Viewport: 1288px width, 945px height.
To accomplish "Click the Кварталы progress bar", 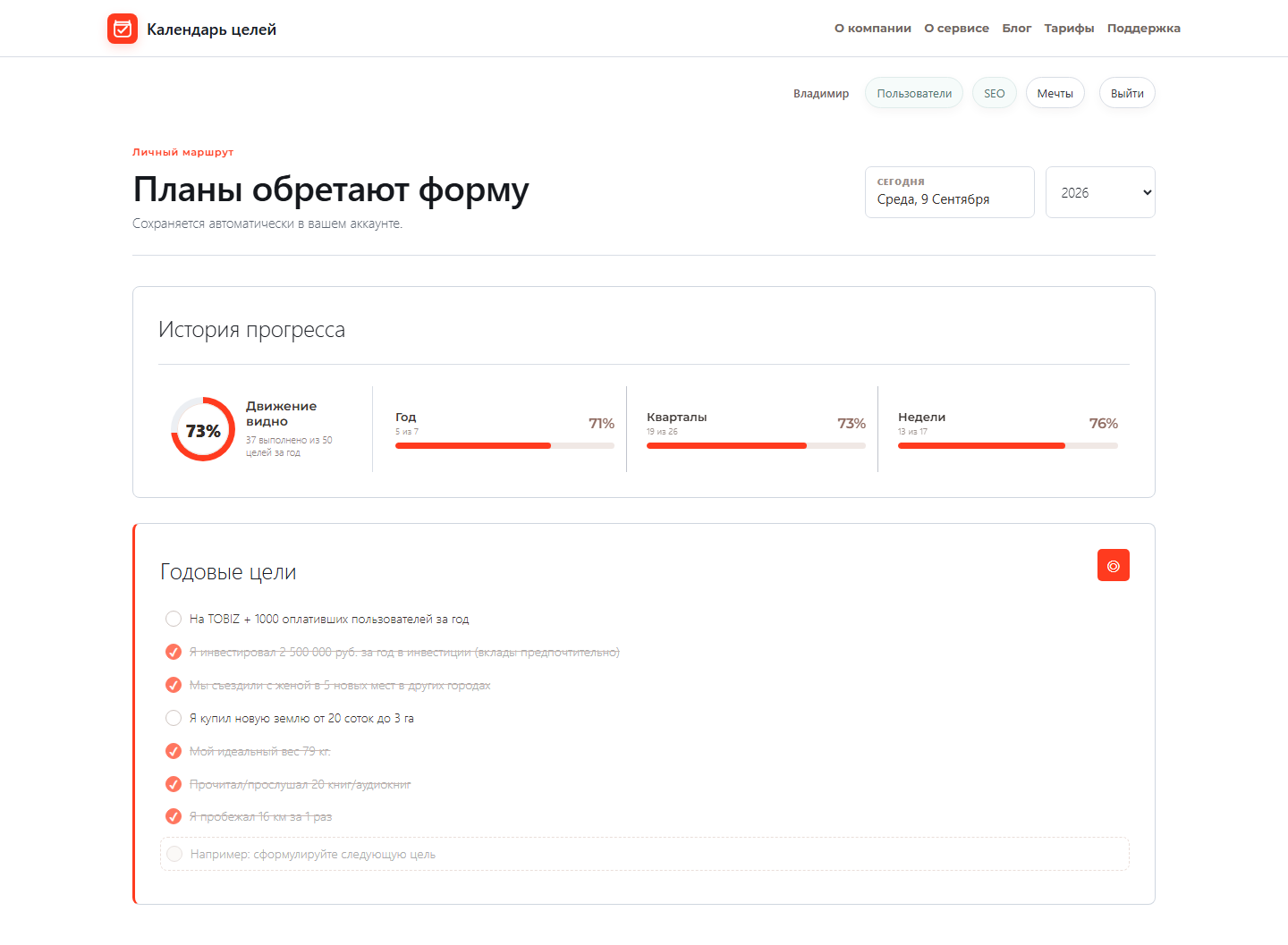I will coord(756,445).
